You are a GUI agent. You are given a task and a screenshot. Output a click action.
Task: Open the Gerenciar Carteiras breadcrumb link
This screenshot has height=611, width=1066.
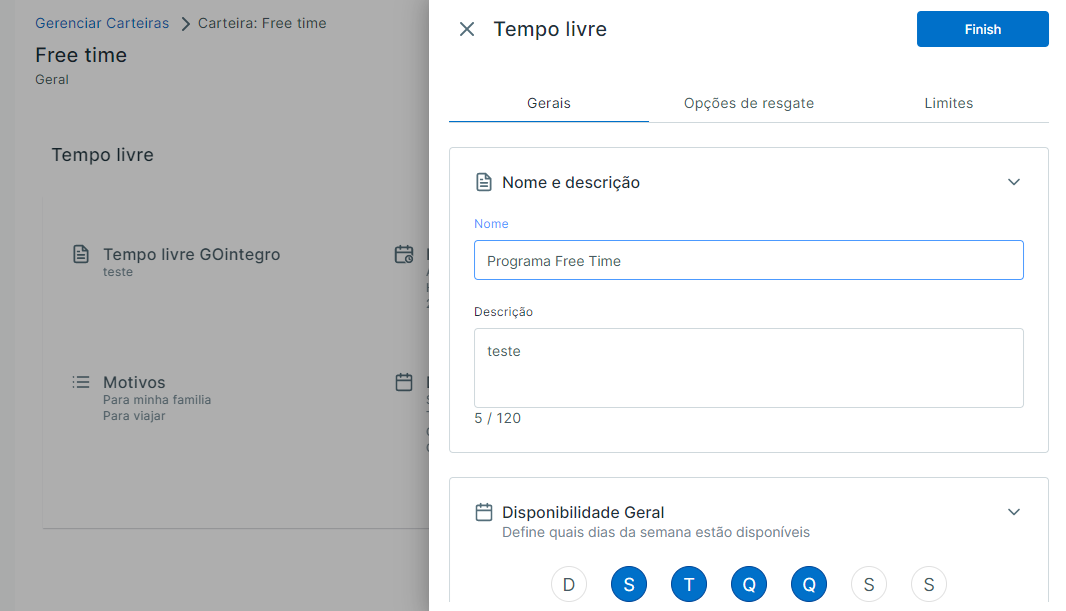point(101,22)
